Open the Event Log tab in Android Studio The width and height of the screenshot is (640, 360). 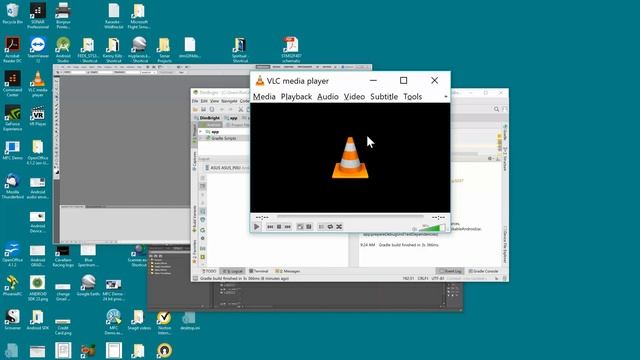450,271
